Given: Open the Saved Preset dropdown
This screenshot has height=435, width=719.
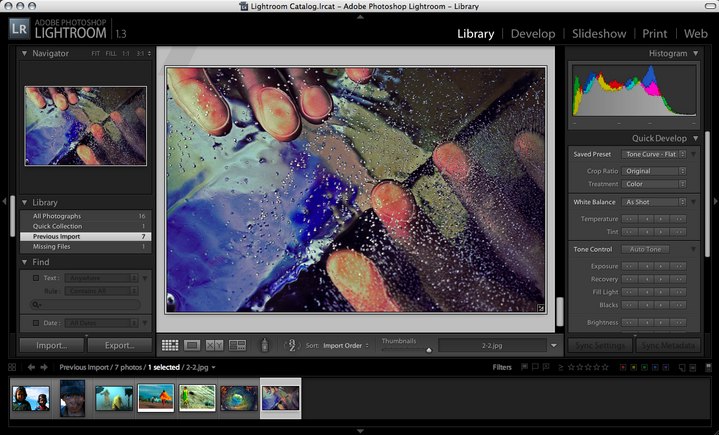Looking at the screenshot, I should pyautogui.click(x=654, y=154).
